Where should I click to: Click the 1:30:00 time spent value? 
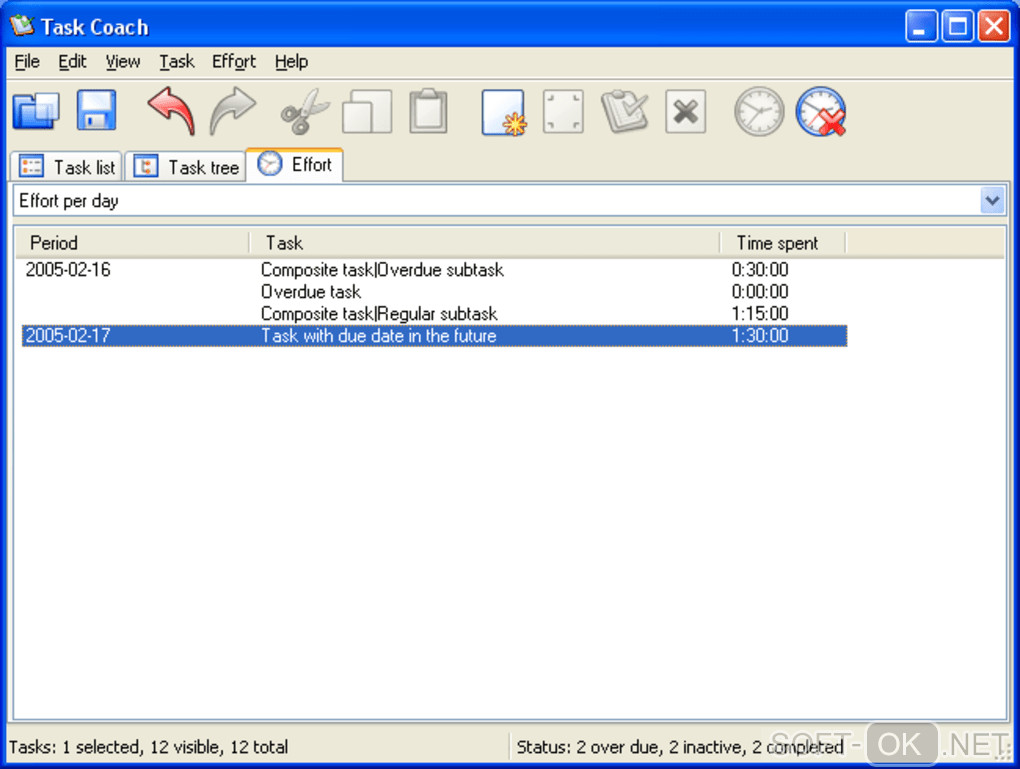[760, 336]
